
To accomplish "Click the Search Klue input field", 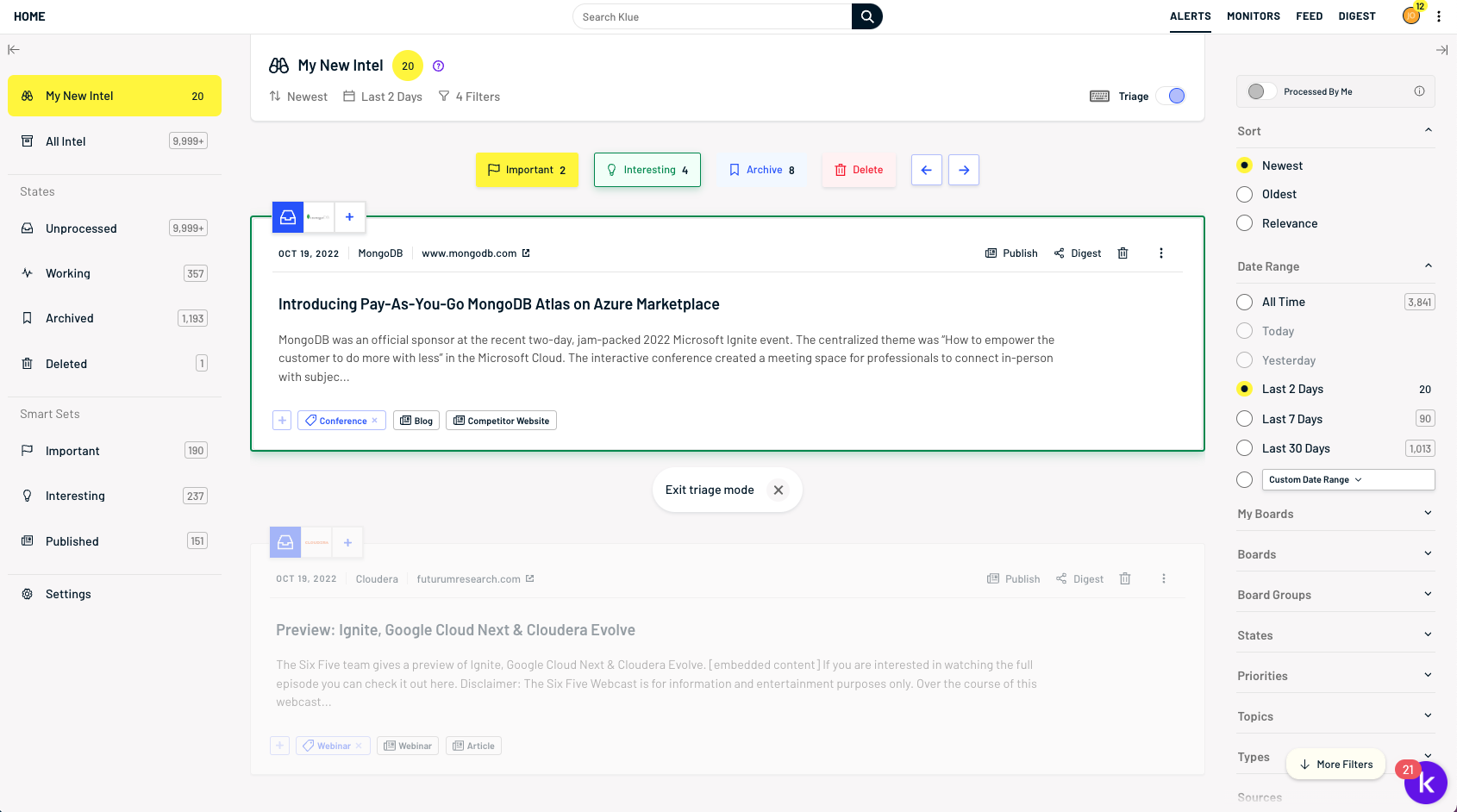I will coord(712,16).
